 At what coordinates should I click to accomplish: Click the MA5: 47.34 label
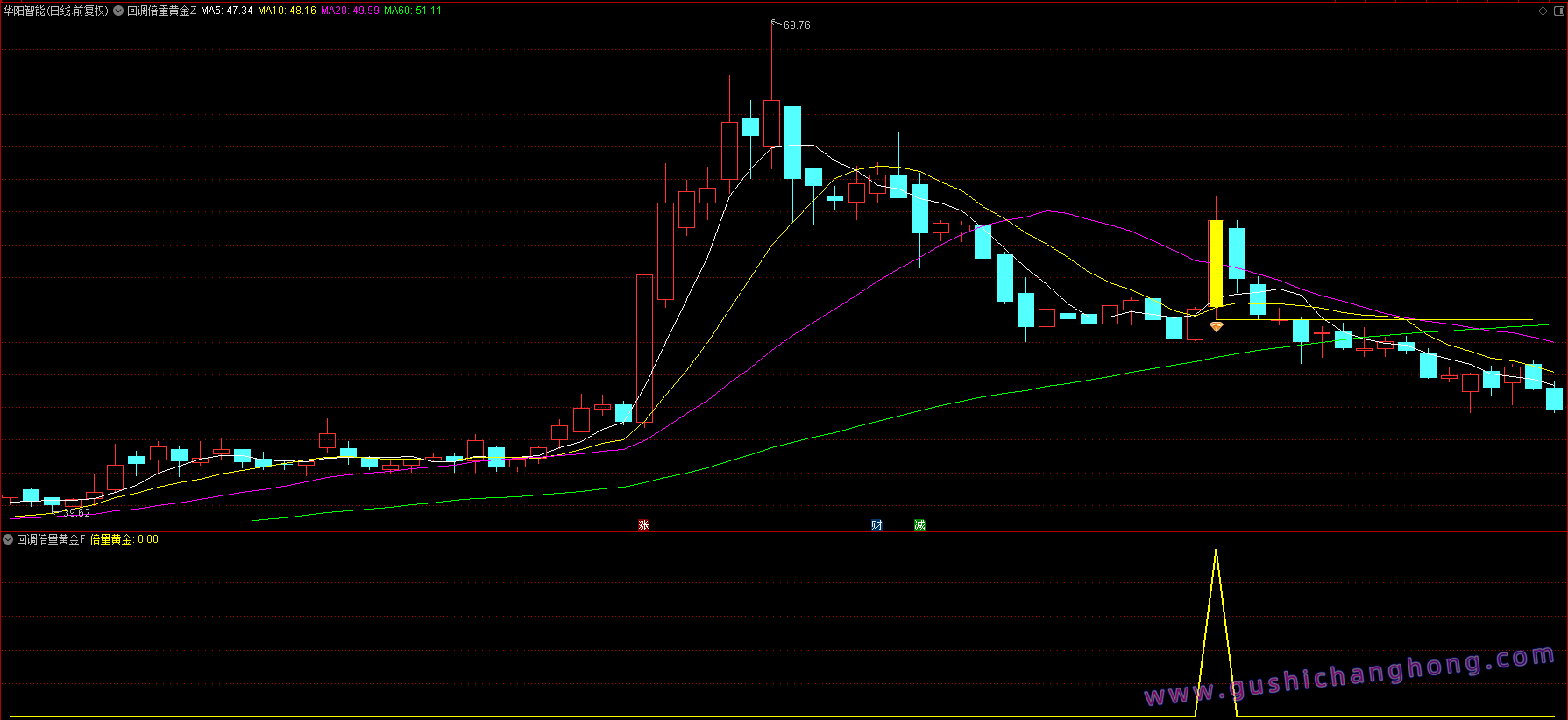click(x=227, y=11)
